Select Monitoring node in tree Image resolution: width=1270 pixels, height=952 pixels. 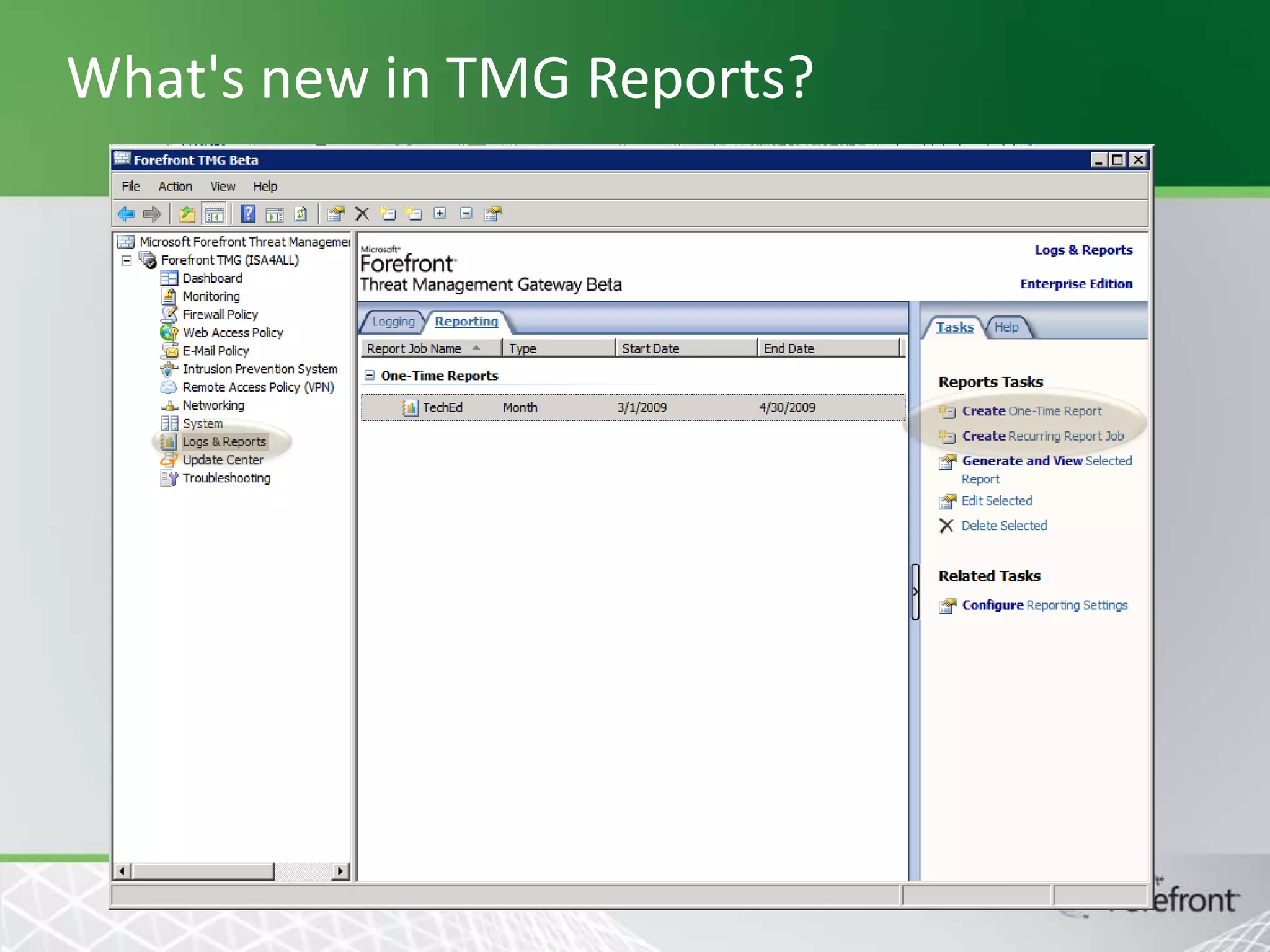click(x=211, y=296)
